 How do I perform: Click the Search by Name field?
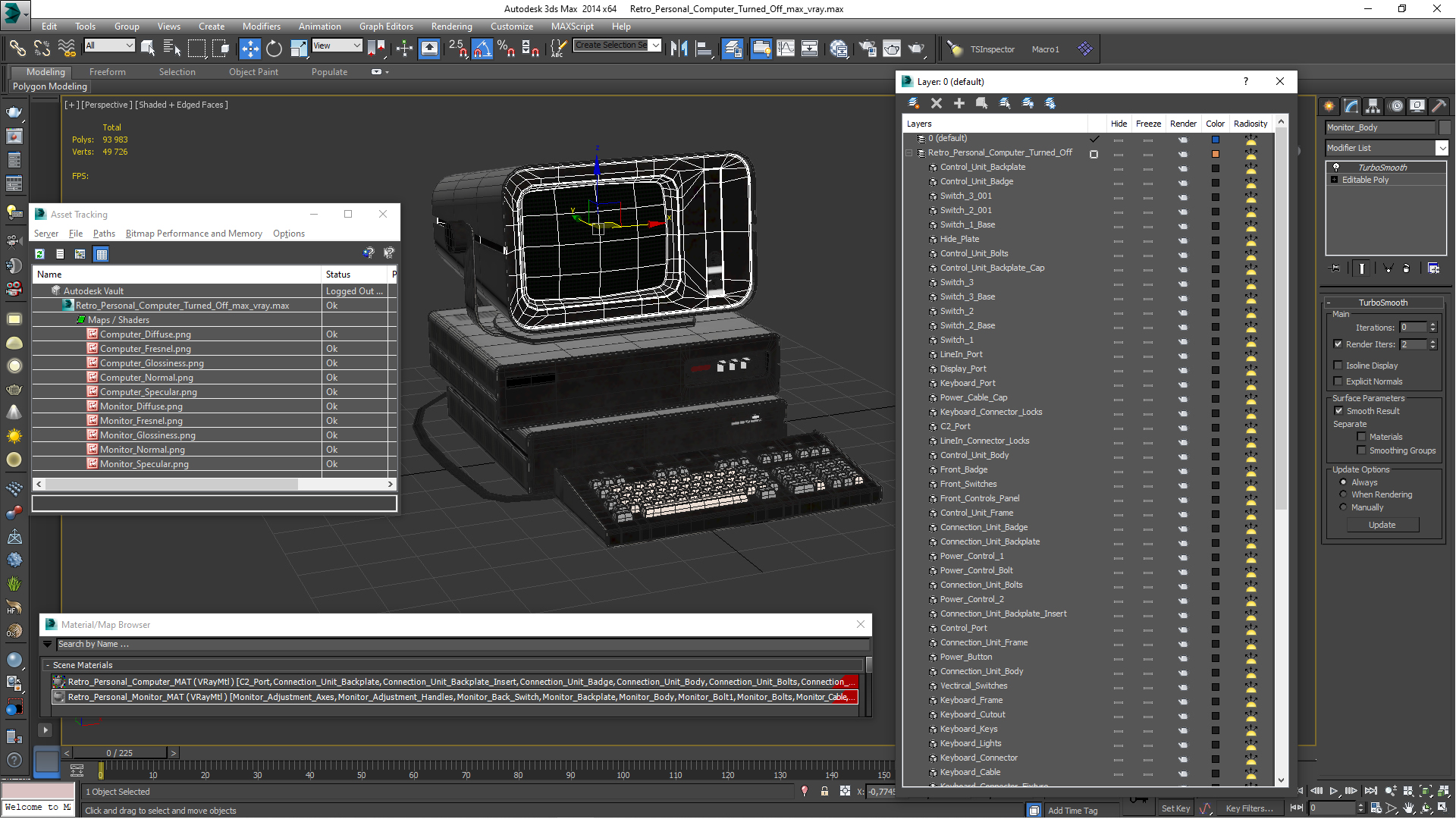pyautogui.click(x=462, y=645)
